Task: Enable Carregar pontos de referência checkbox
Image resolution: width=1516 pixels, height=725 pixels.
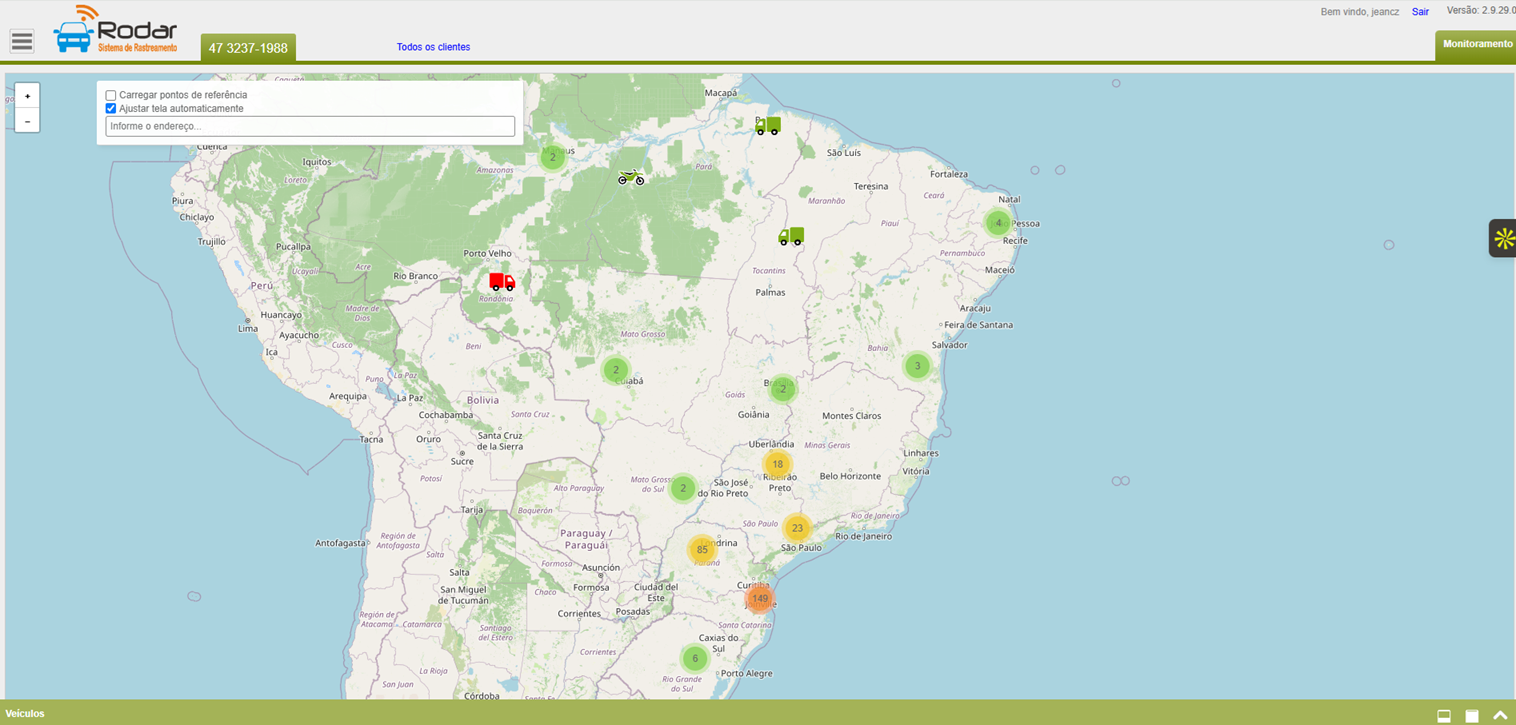Action: [x=111, y=95]
